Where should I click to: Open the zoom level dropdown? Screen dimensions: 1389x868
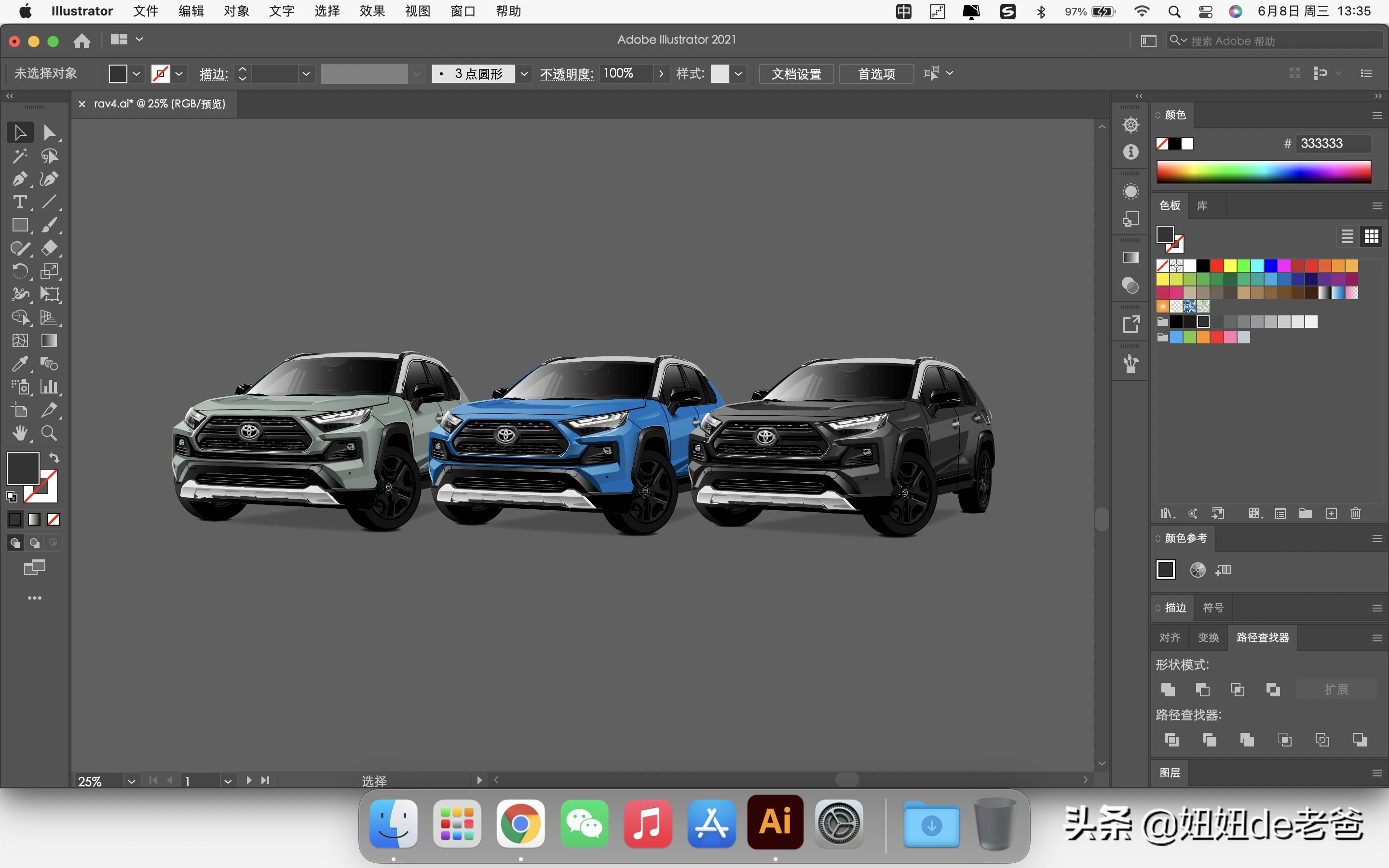click(x=132, y=781)
